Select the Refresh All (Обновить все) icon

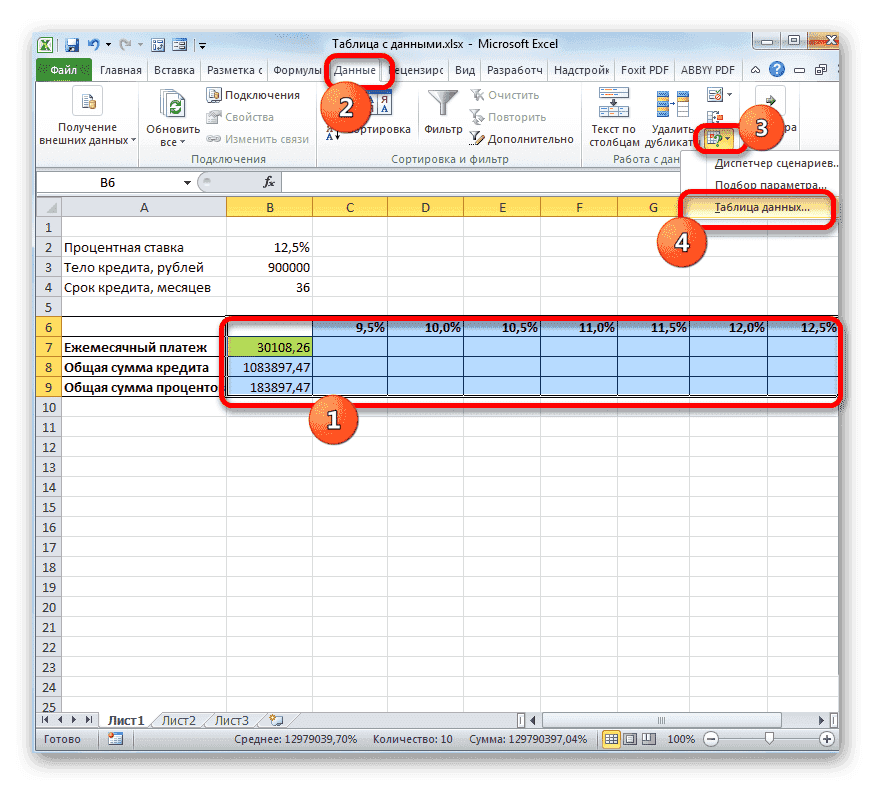(171, 105)
